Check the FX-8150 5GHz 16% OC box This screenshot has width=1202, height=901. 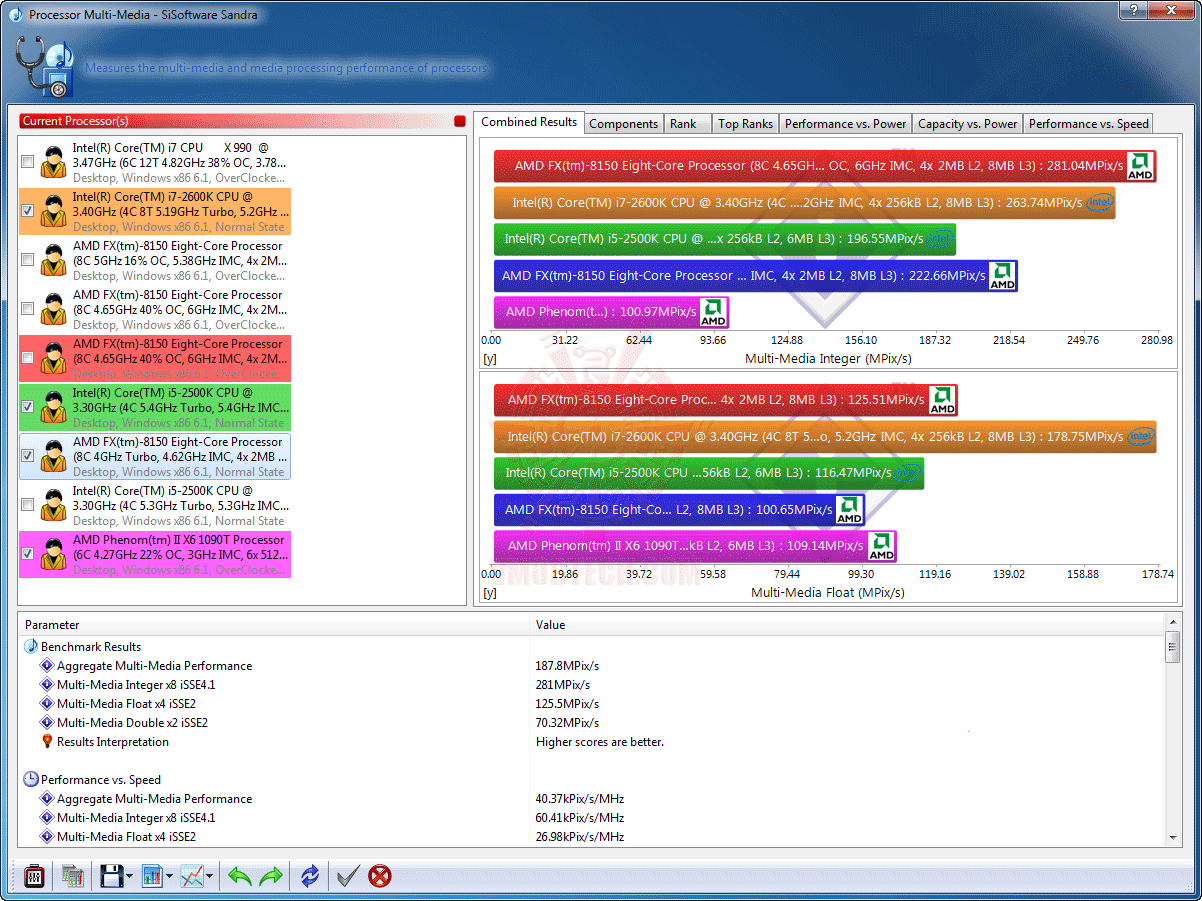(x=28, y=260)
